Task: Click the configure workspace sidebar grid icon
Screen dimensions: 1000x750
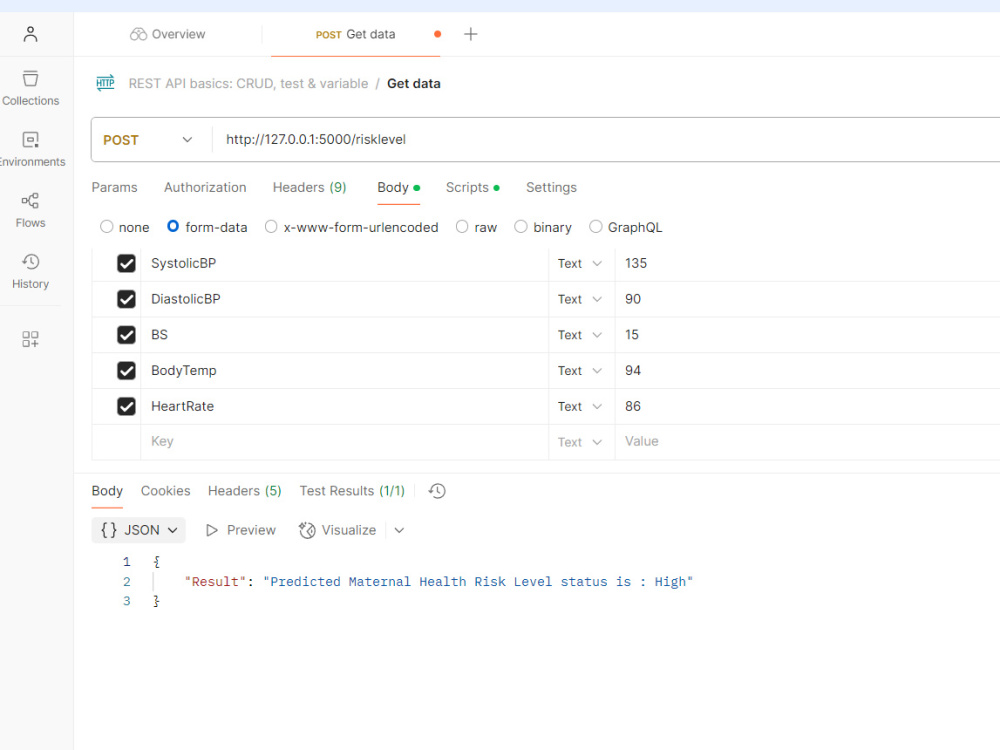Action: tap(30, 339)
